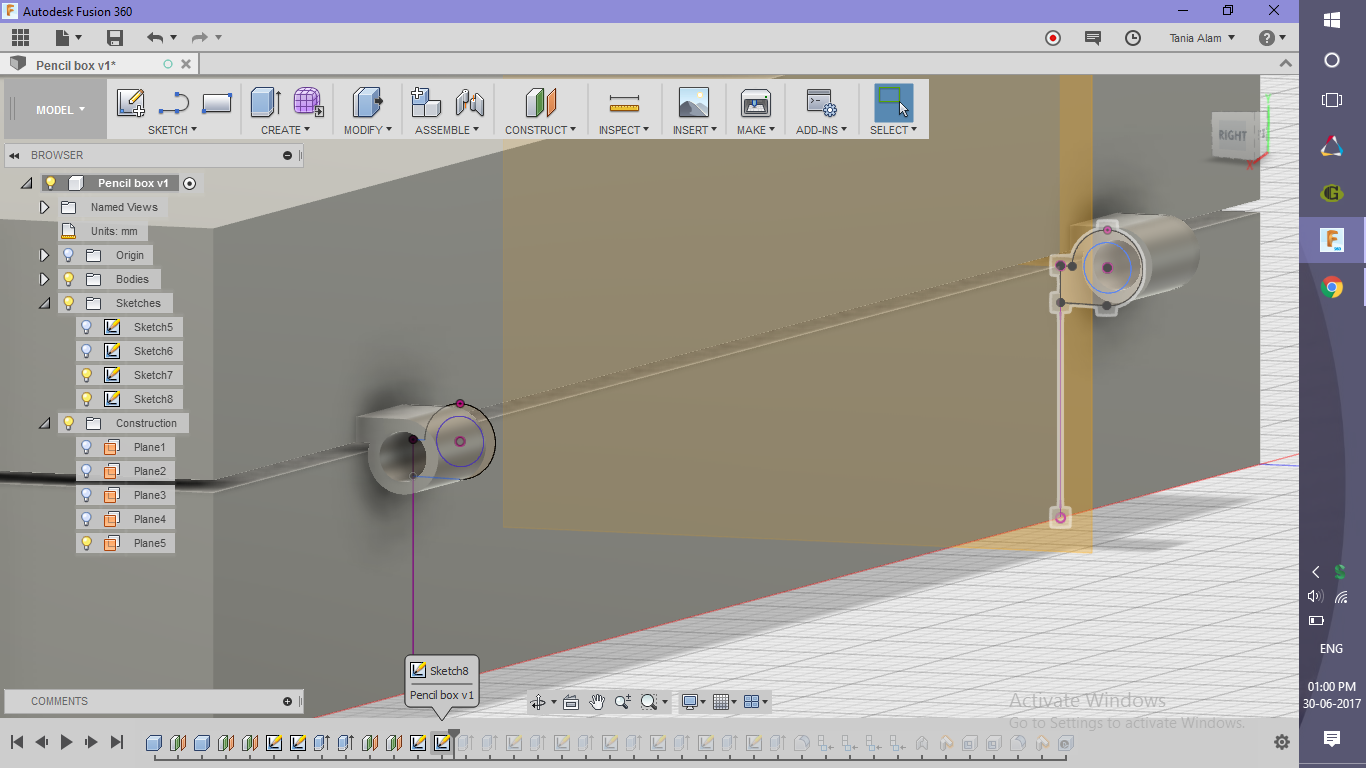Screen dimensions: 1366x768
Task: Open the data panel grid icon
Action: (x=20, y=38)
